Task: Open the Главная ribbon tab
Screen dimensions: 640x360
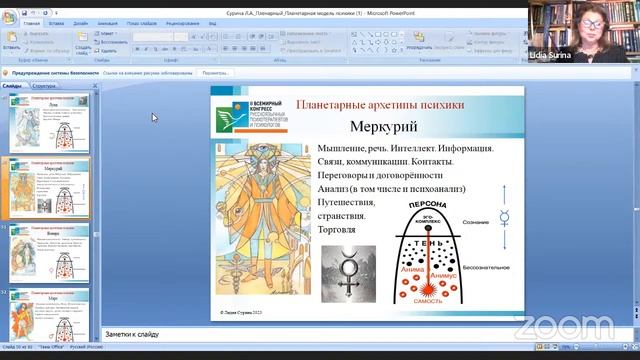Action: click(x=31, y=24)
